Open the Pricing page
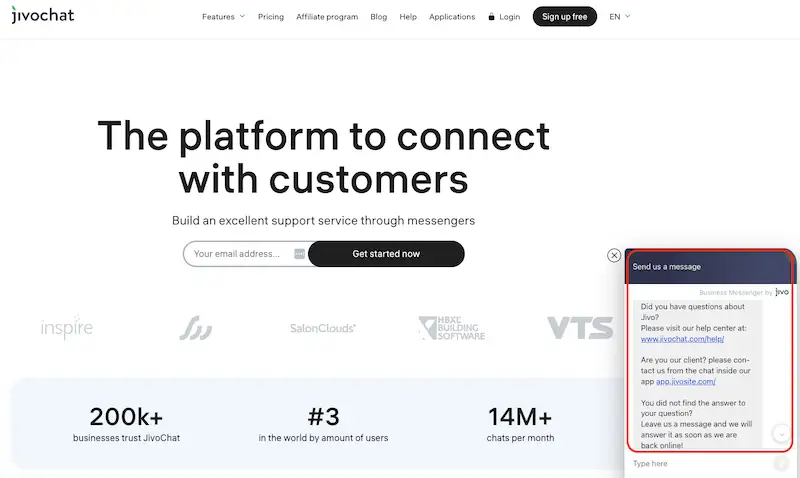 coord(270,17)
